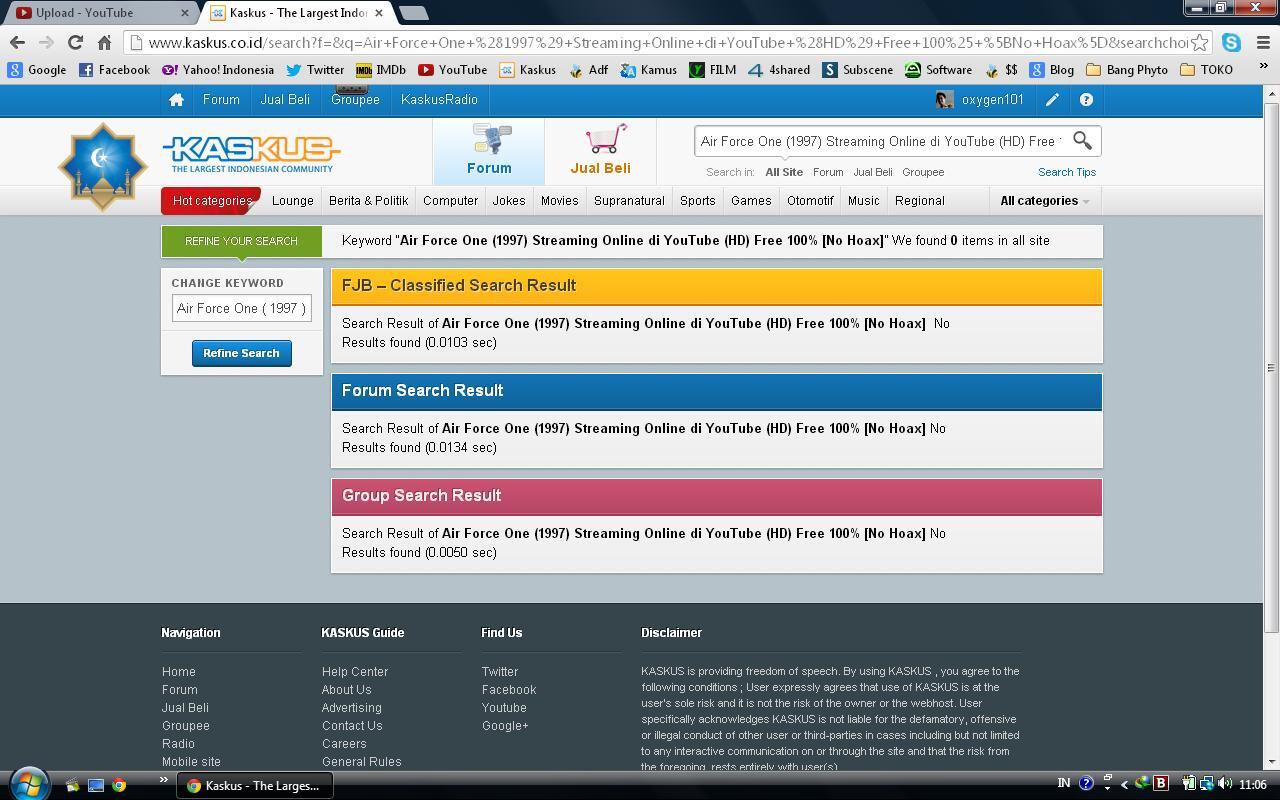Click the browser address bar
Image resolution: width=1280 pixels, height=800 pixels.
pyautogui.click(x=667, y=42)
